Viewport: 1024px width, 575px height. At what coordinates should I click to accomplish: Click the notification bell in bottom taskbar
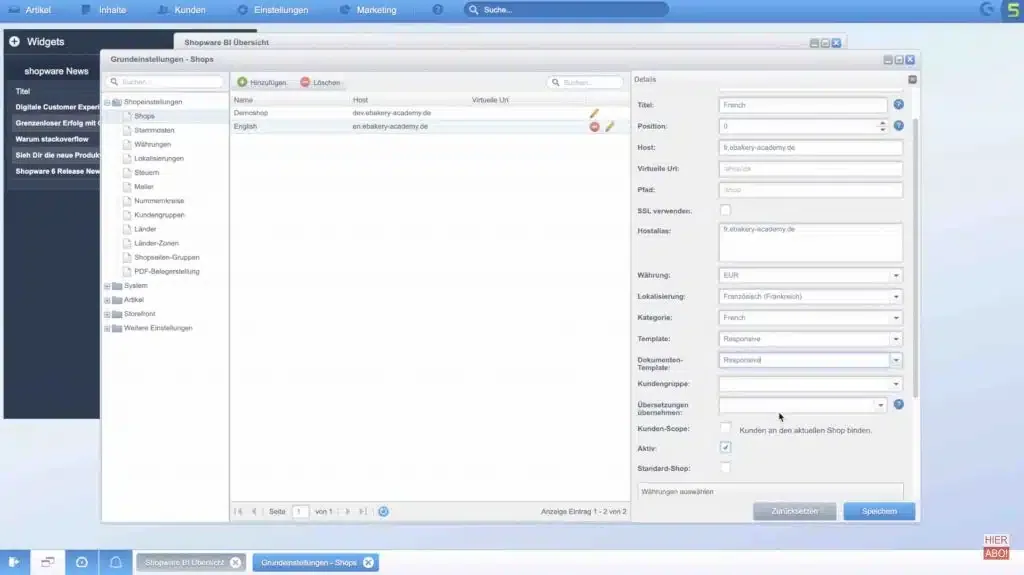point(116,562)
